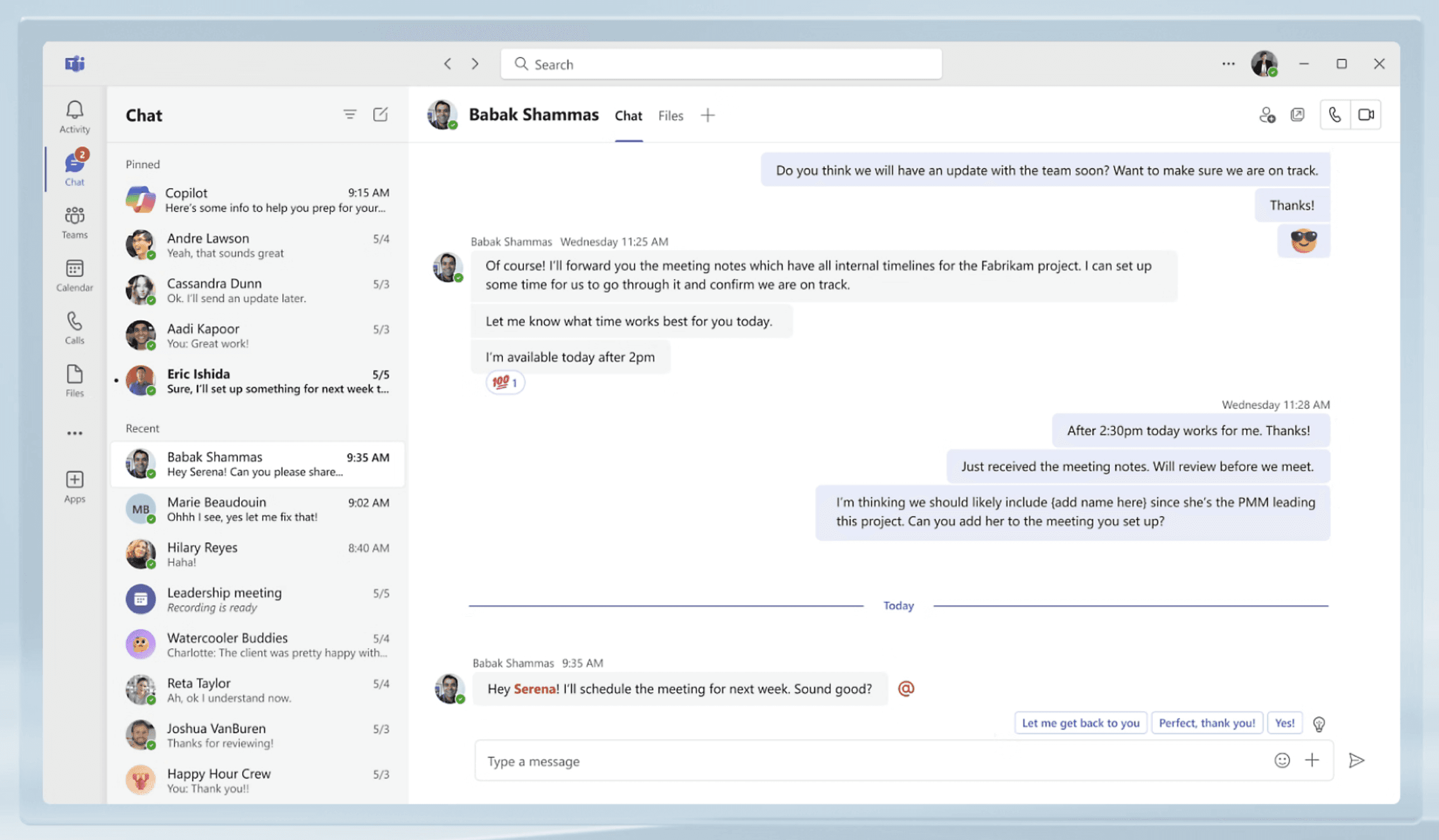Click the 100 reaction on the message
The image size is (1439, 840).
pyautogui.click(x=505, y=382)
